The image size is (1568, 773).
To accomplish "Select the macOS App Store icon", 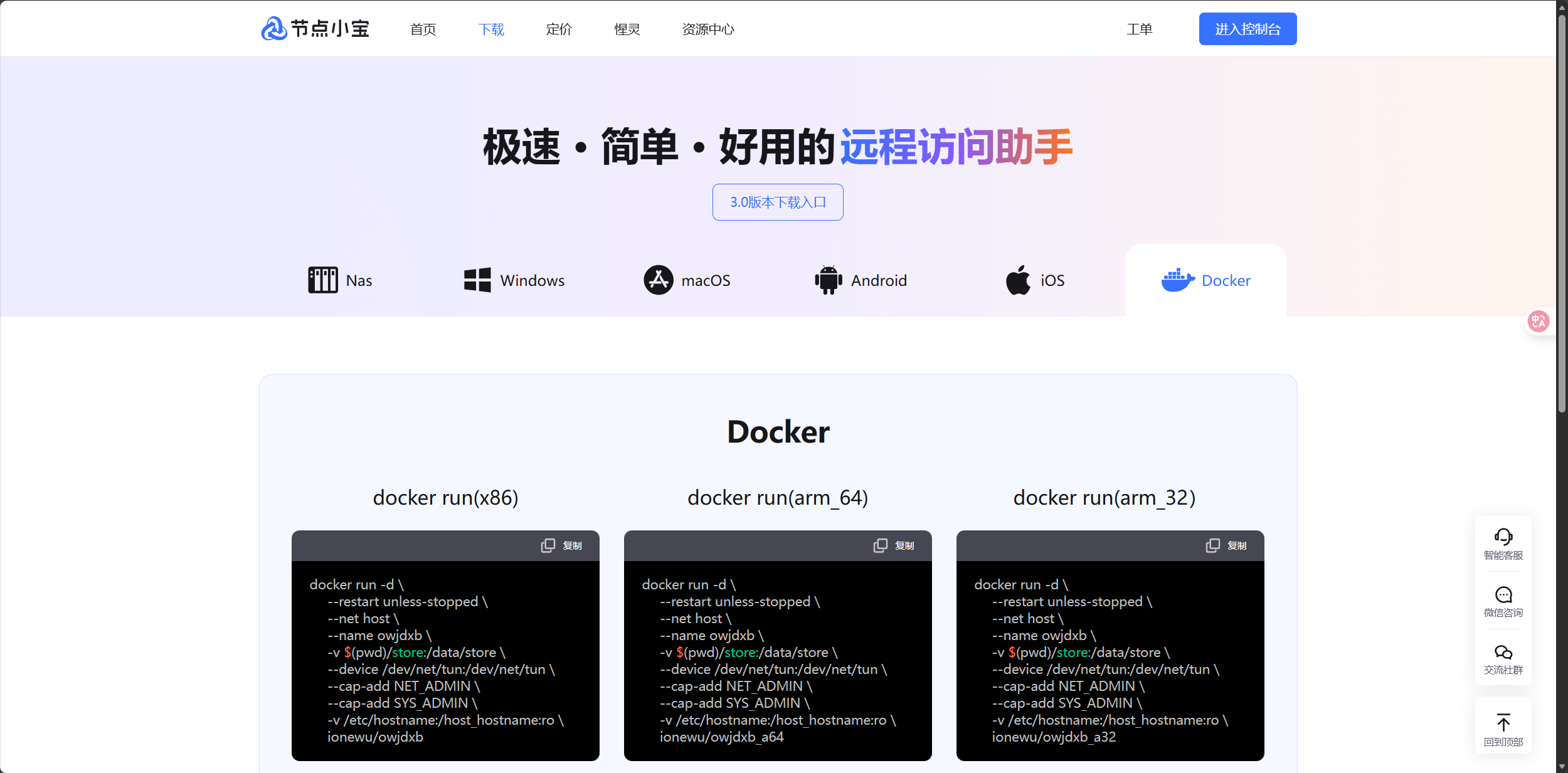I will tap(658, 280).
